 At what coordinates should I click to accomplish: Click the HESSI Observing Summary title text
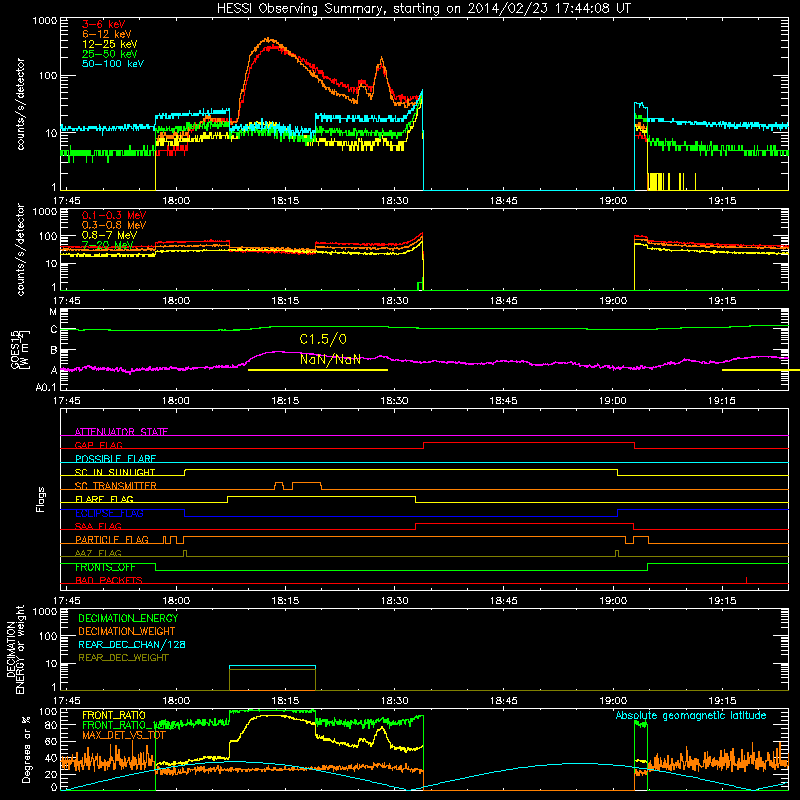pyautogui.click(x=423, y=9)
